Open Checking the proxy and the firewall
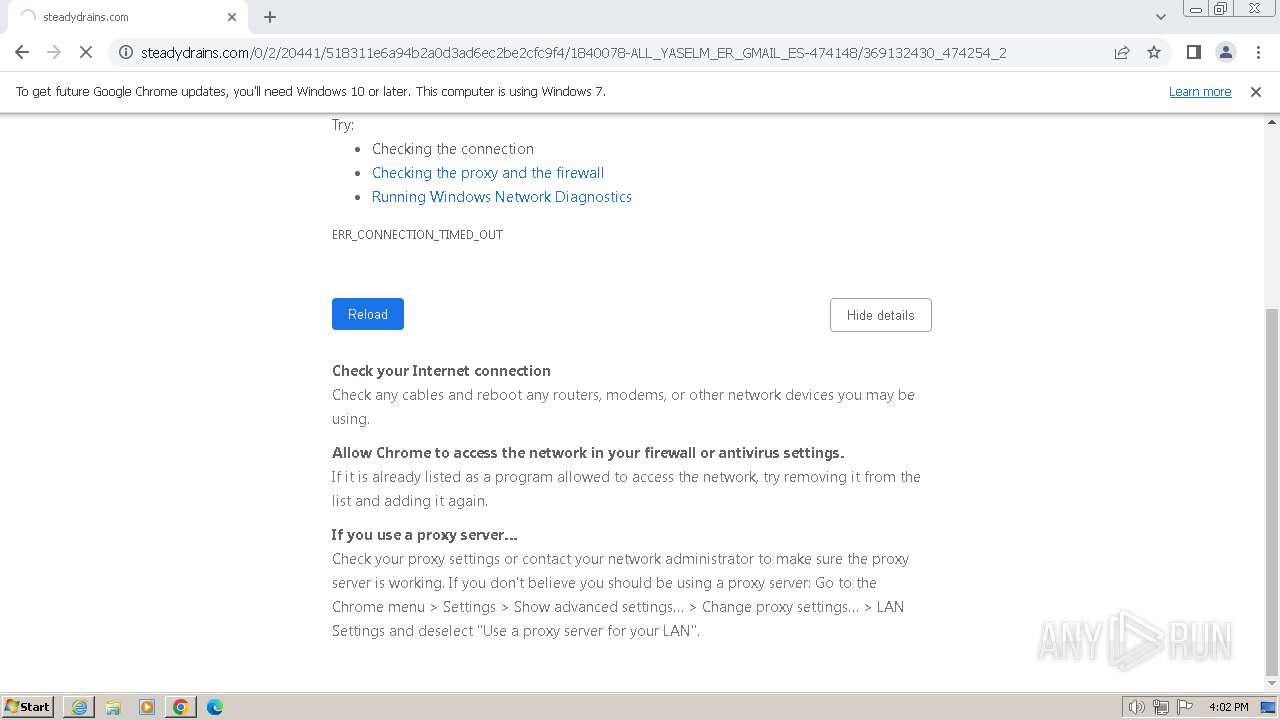The image size is (1280, 720). tap(488, 172)
